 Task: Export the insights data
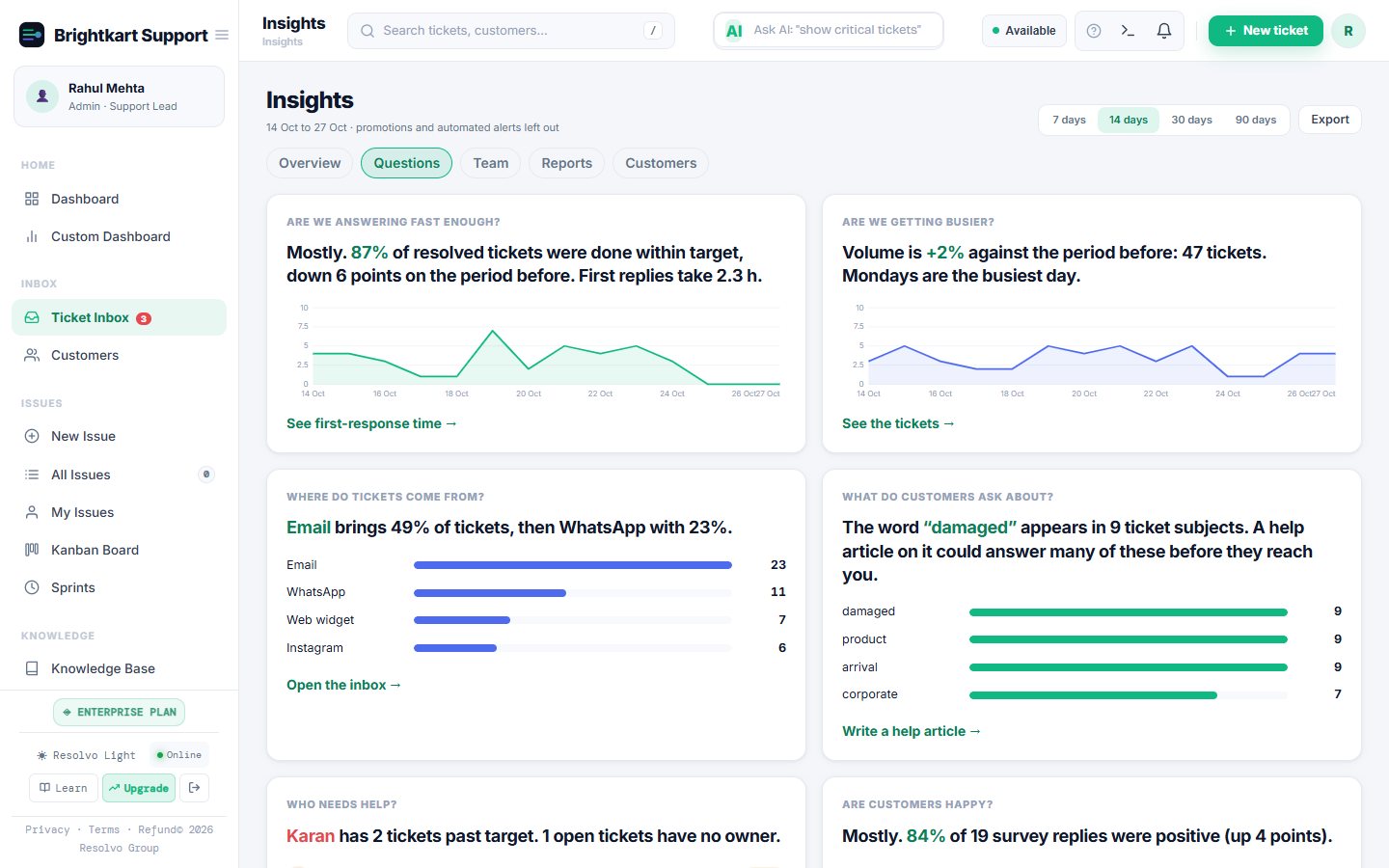pos(1330,120)
